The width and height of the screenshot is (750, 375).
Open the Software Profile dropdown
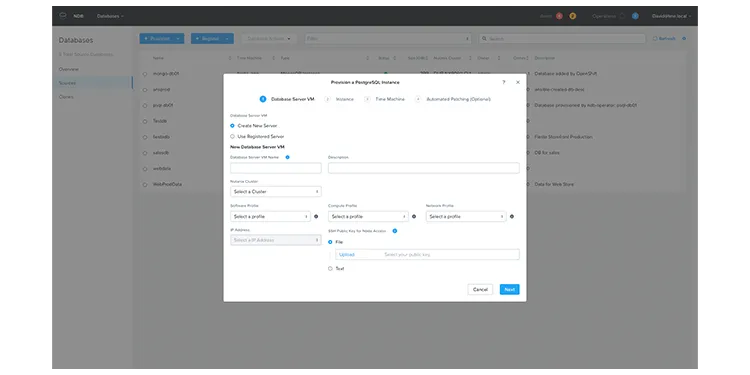point(270,217)
